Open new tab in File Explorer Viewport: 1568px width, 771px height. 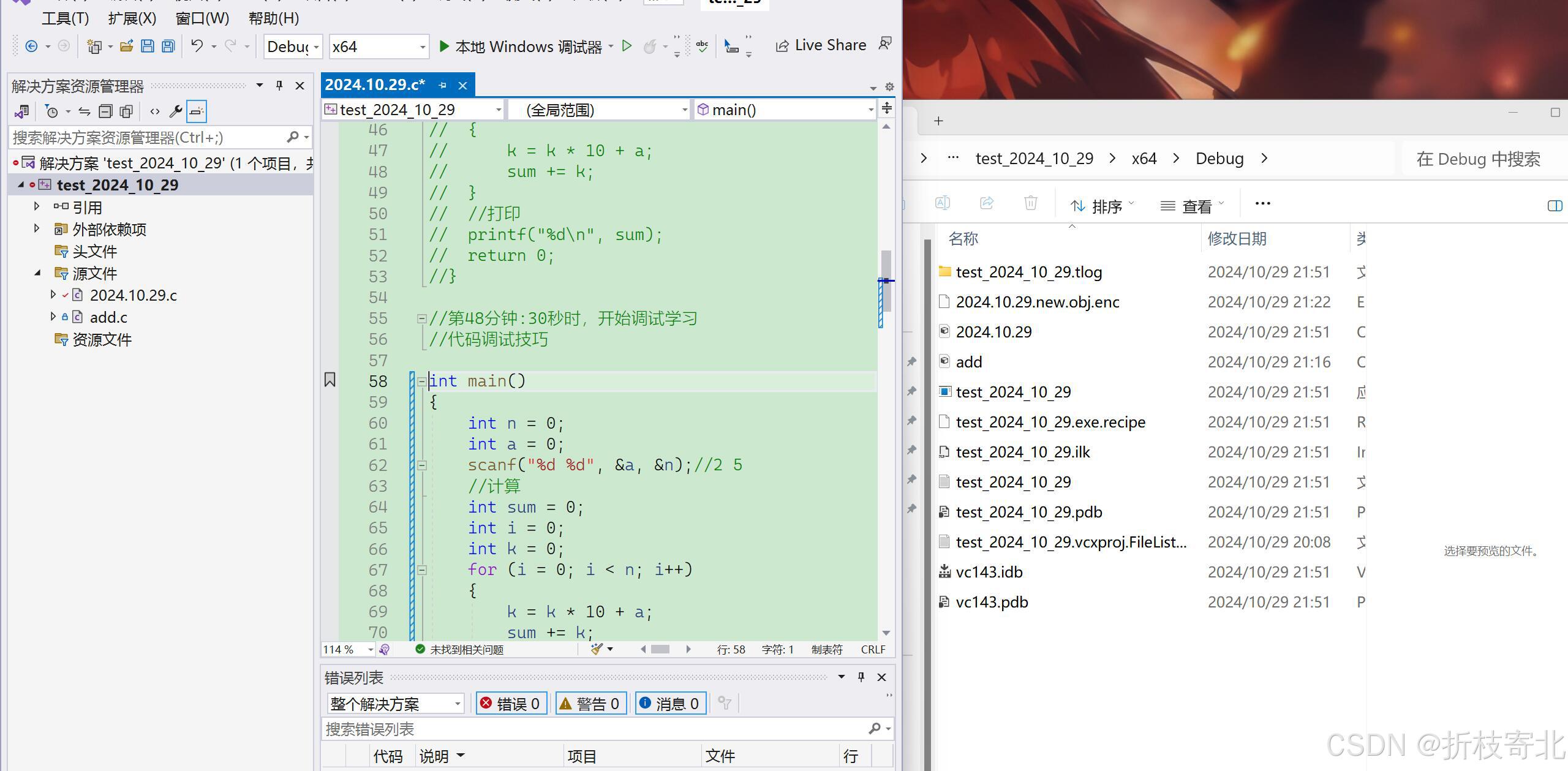[x=938, y=121]
